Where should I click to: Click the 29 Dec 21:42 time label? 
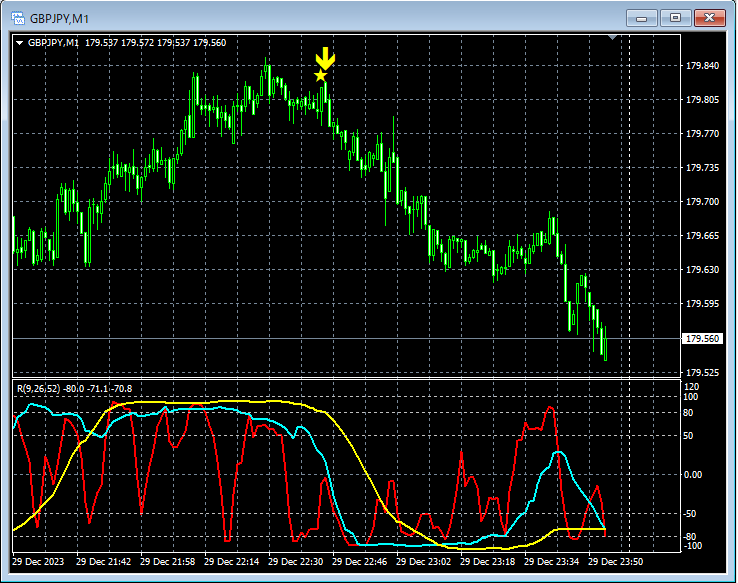[104, 561]
